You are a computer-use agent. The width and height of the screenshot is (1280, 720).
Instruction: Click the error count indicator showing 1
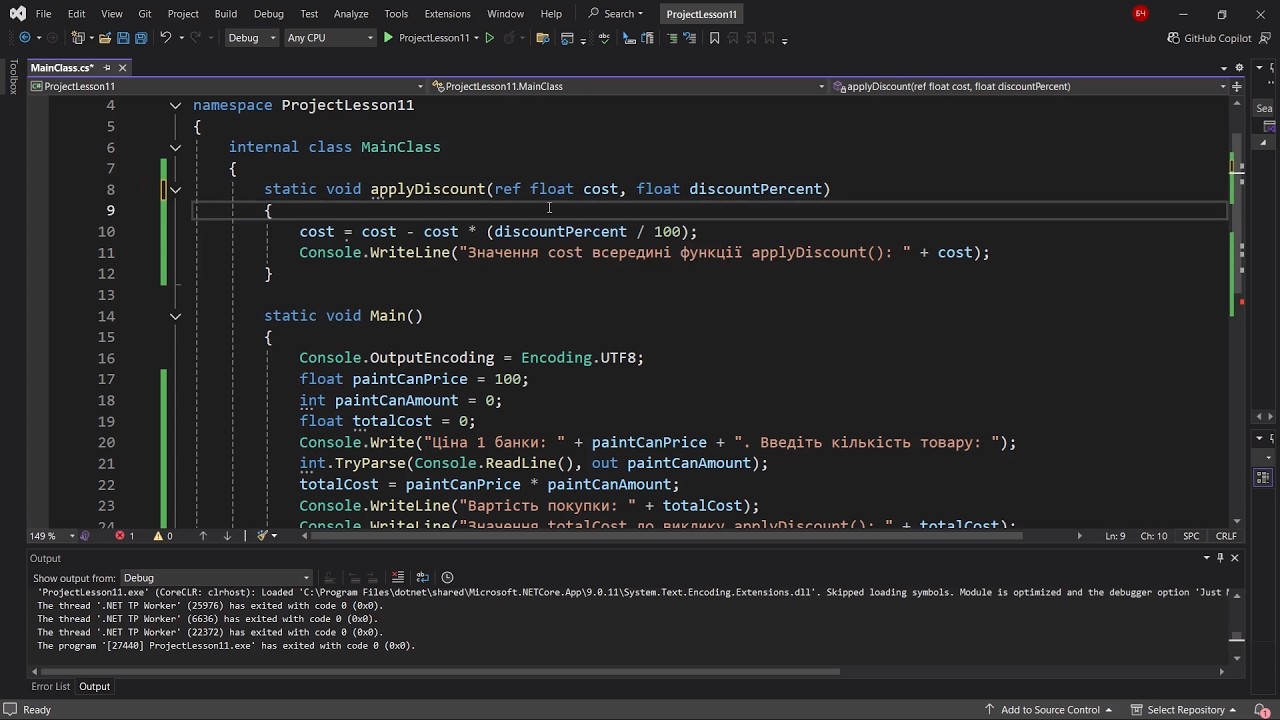pos(124,536)
